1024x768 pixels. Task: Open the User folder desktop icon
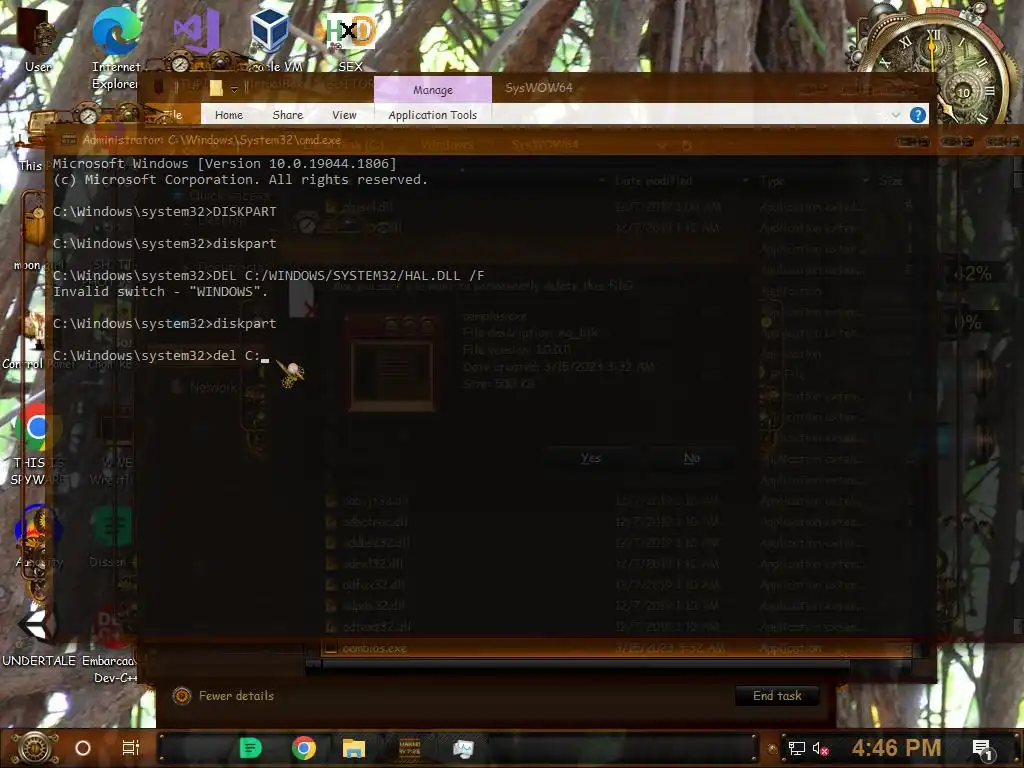(38, 39)
